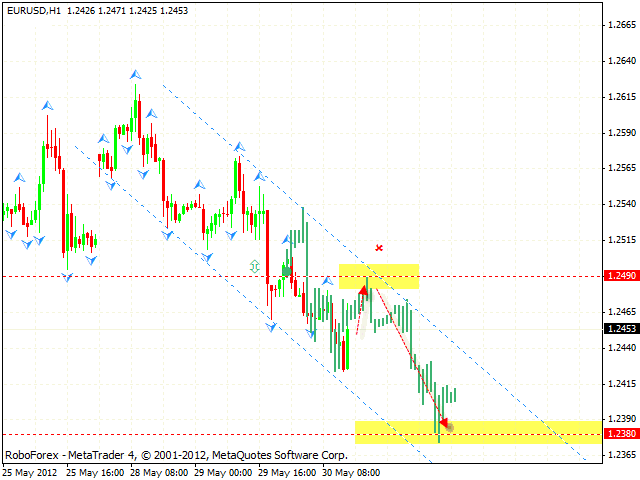Click the 25 May 16:00 time label
Image resolution: width=640 pixels, height=480 pixels.
[x=95, y=473]
